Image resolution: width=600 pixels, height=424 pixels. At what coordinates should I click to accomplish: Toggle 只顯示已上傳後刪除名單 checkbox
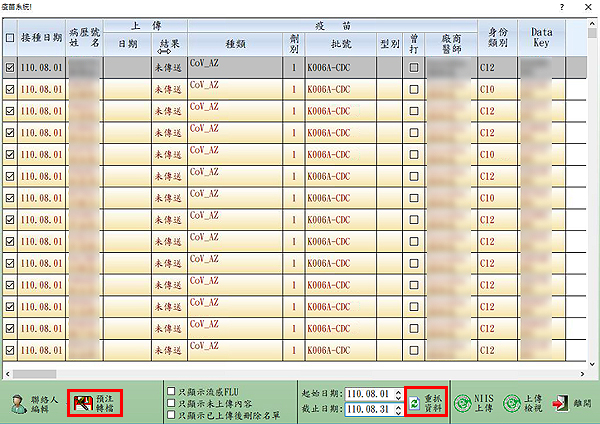171,416
